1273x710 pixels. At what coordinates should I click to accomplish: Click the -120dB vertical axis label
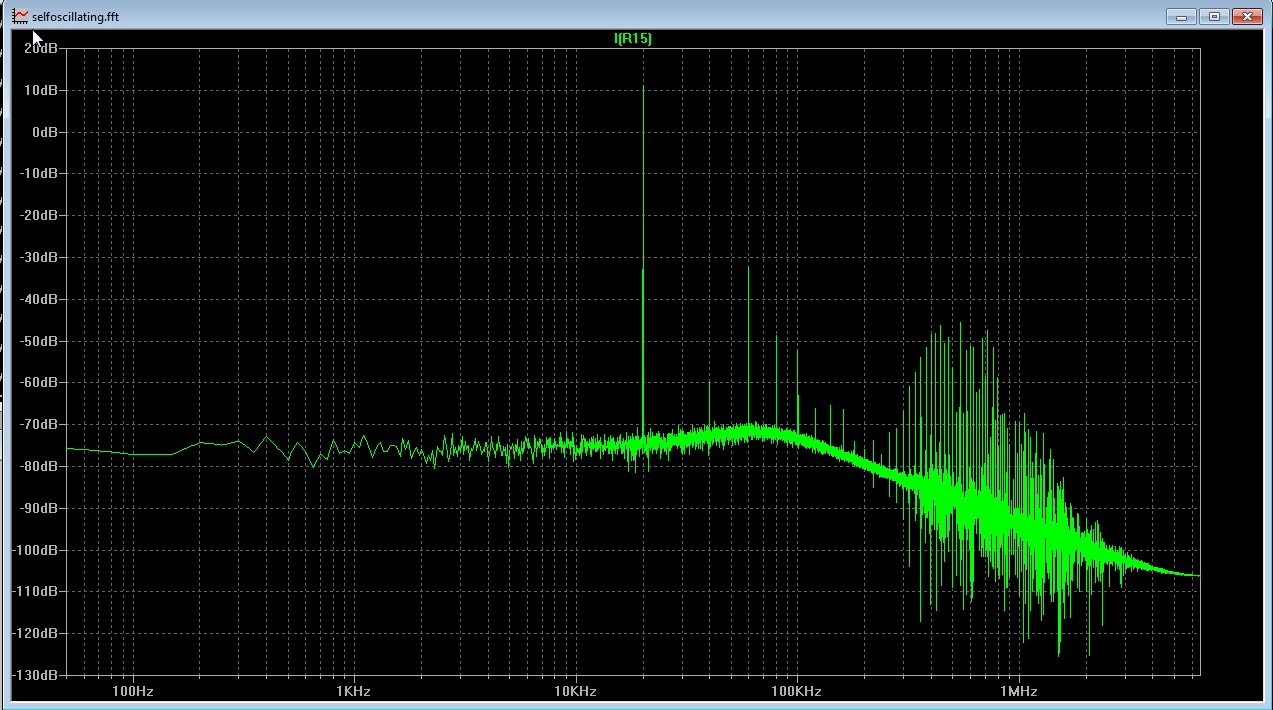point(37,633)
